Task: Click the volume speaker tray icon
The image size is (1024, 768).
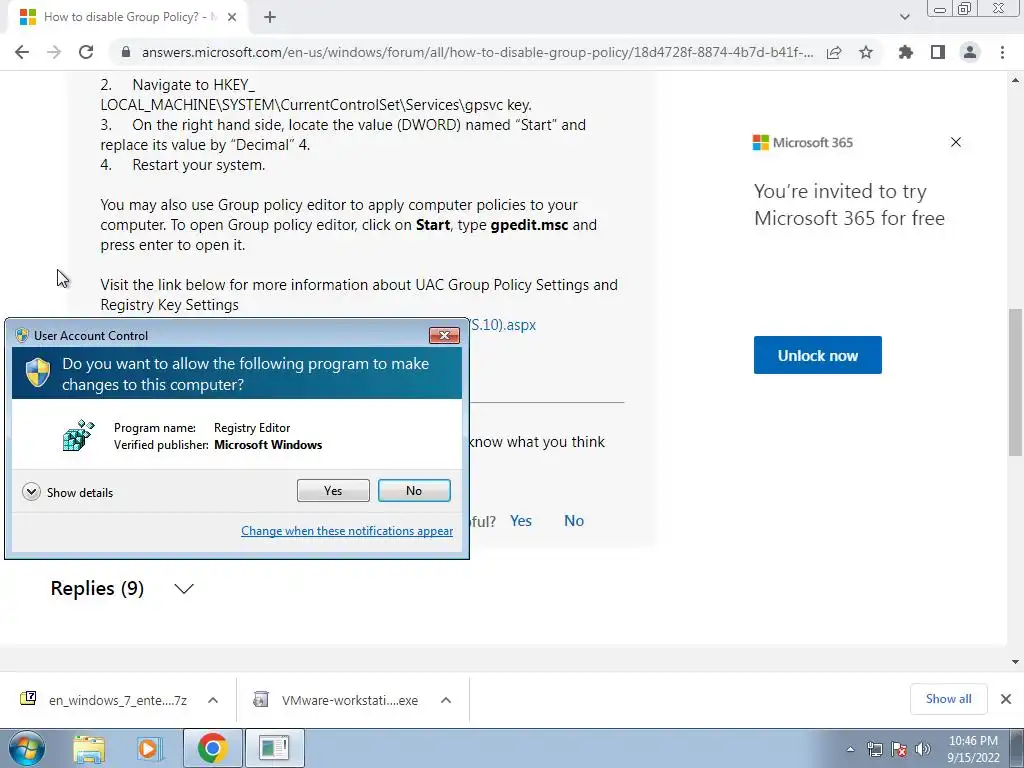Action: coord(923,749)
